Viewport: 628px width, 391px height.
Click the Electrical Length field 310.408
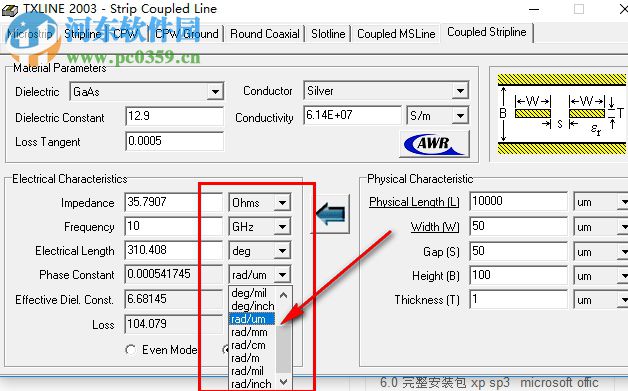(173, 251)
